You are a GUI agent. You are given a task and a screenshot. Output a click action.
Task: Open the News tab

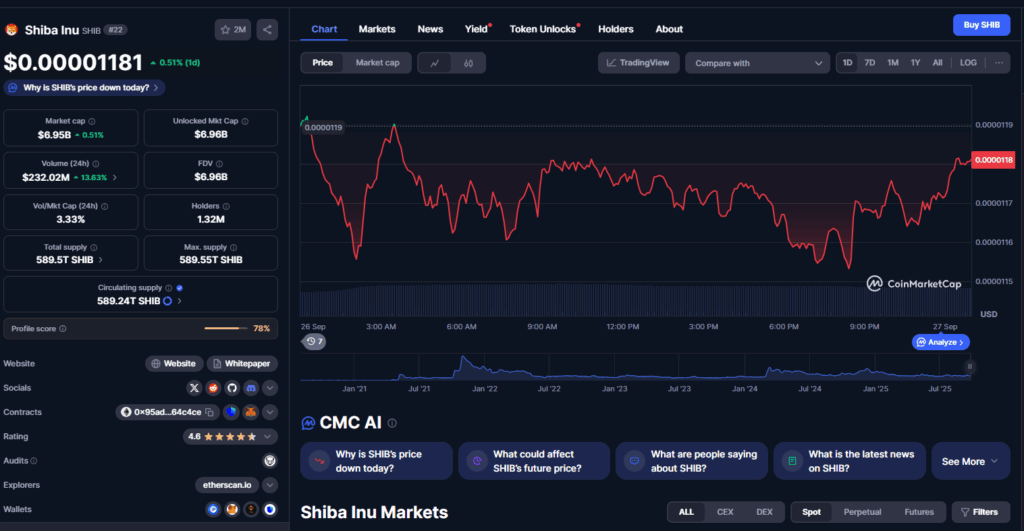click(x=430, y=29)
